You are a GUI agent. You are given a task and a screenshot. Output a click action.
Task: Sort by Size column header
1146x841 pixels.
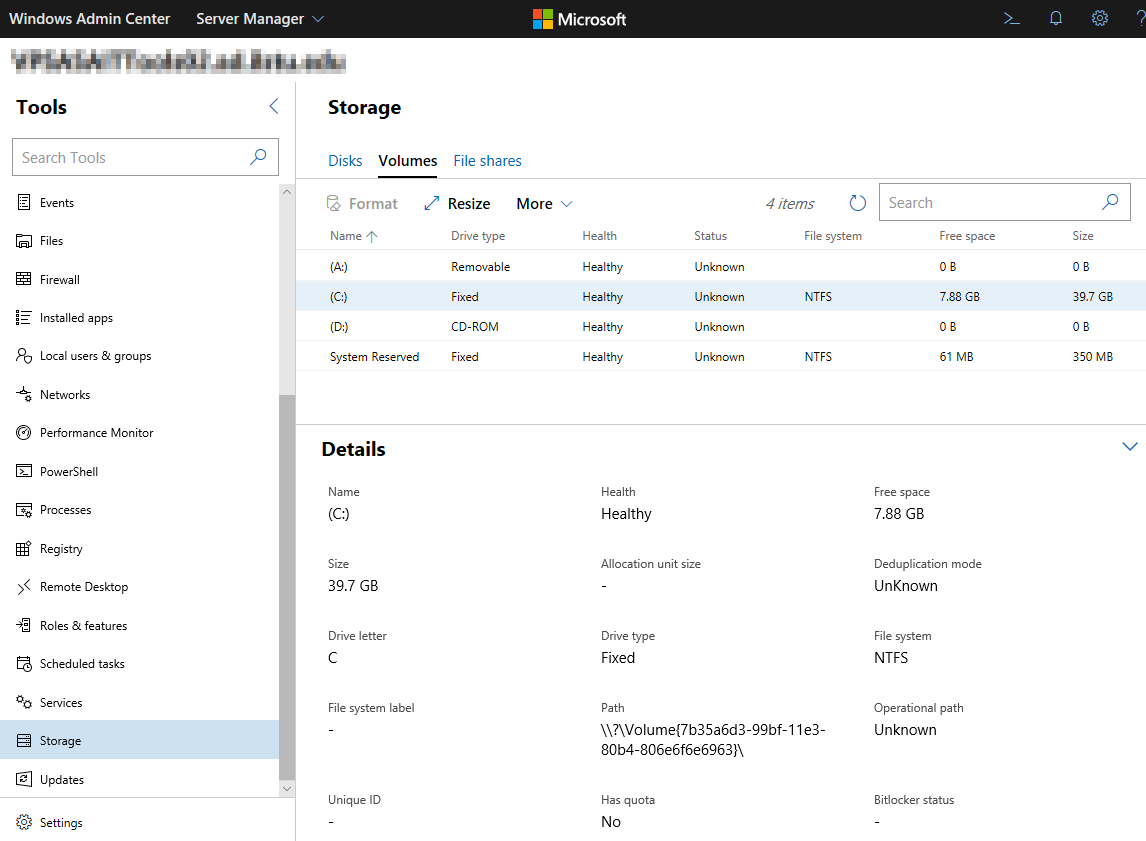pos(1083,236)
